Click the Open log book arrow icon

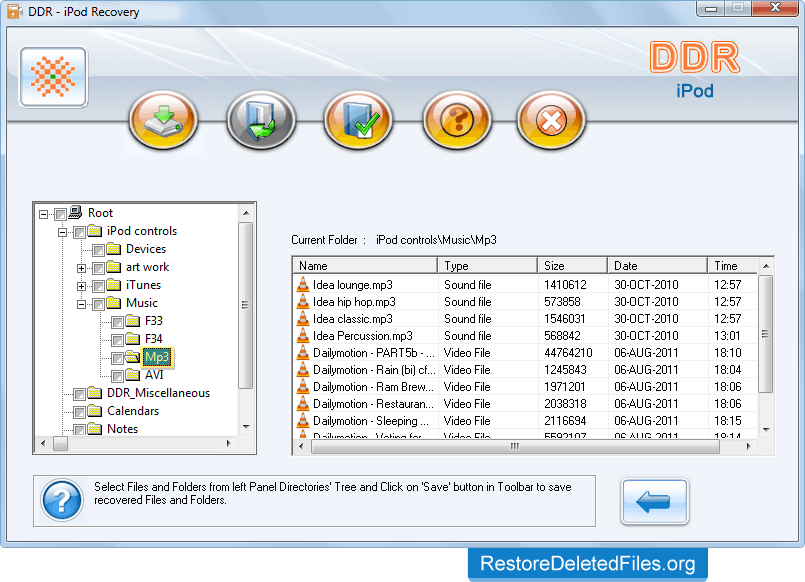[x=261, y=121]
